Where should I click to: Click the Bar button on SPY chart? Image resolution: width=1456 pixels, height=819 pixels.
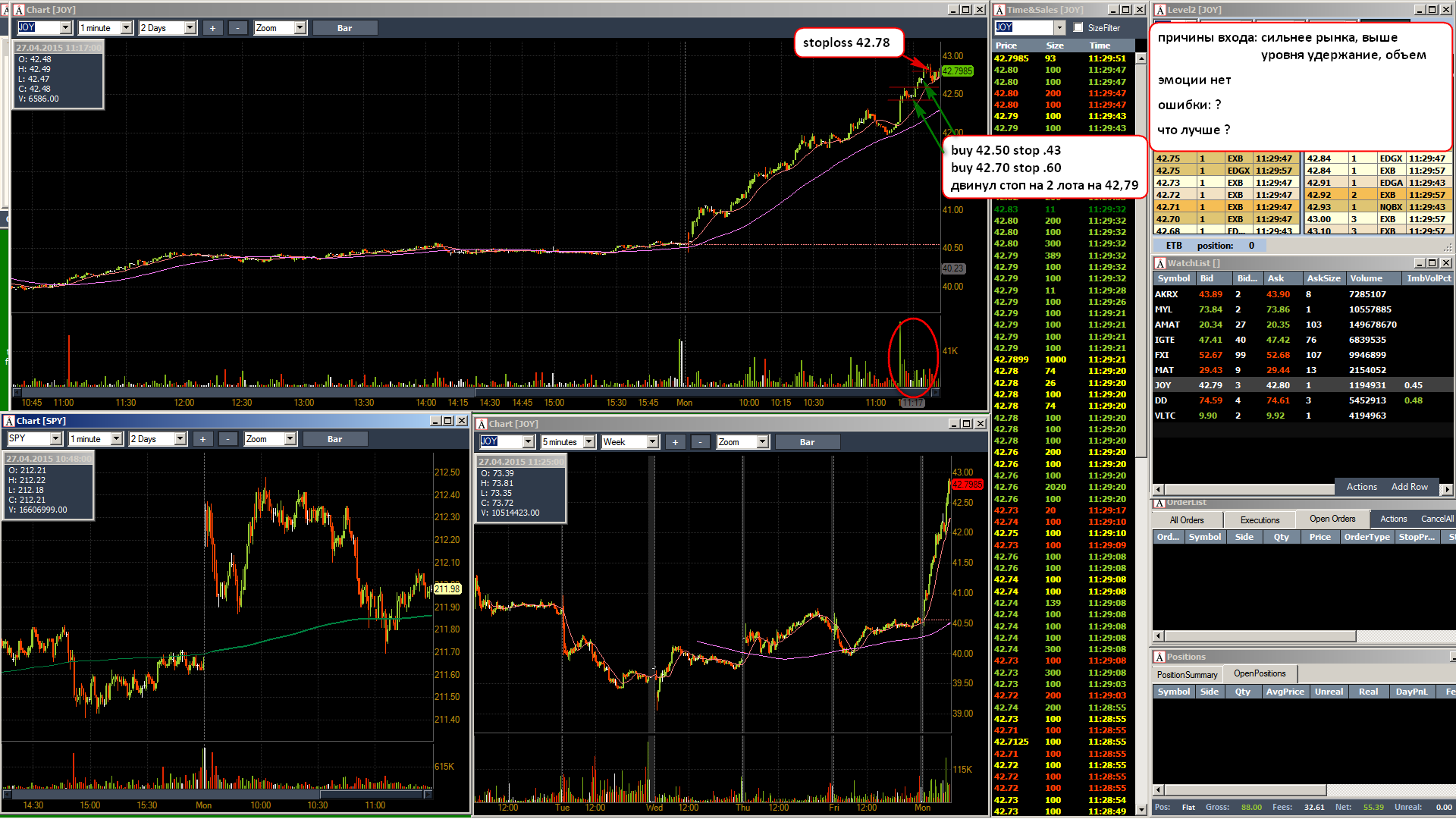point(334,439)
